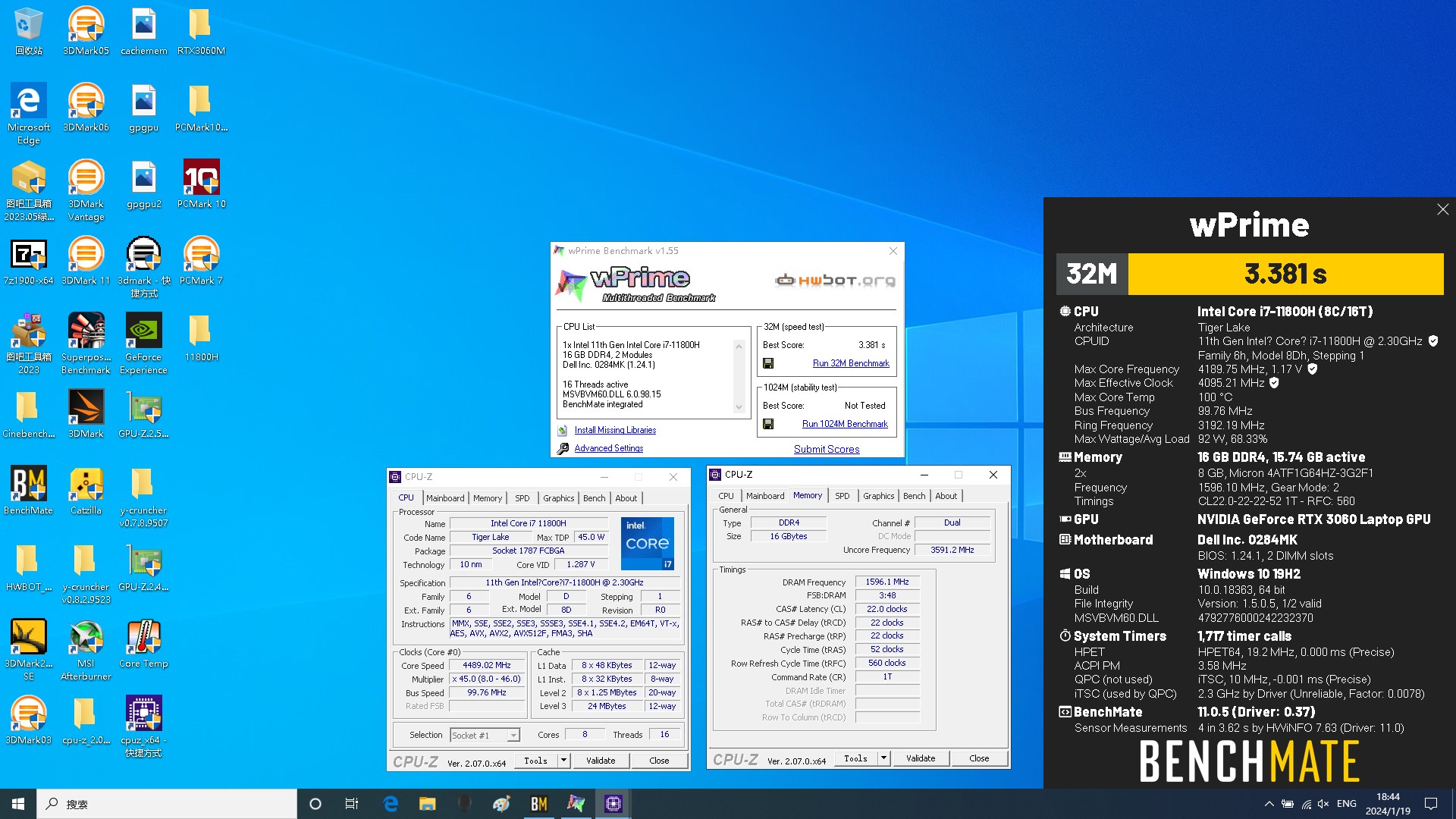The height and width of the screenshot is (819, 1456).
Task: Switch to Mainboard tab in left CPU-Z
Action: click(445, 498)
